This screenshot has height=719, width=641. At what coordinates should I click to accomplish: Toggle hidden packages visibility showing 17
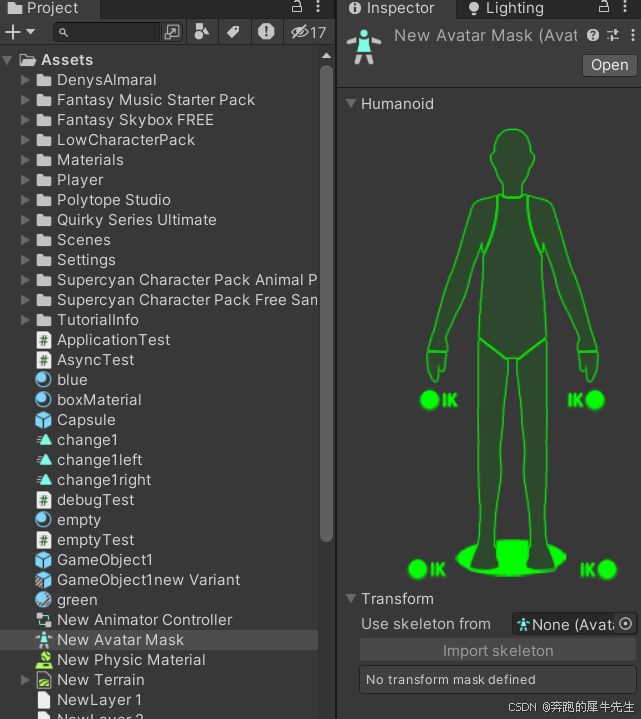coord(308,32)
